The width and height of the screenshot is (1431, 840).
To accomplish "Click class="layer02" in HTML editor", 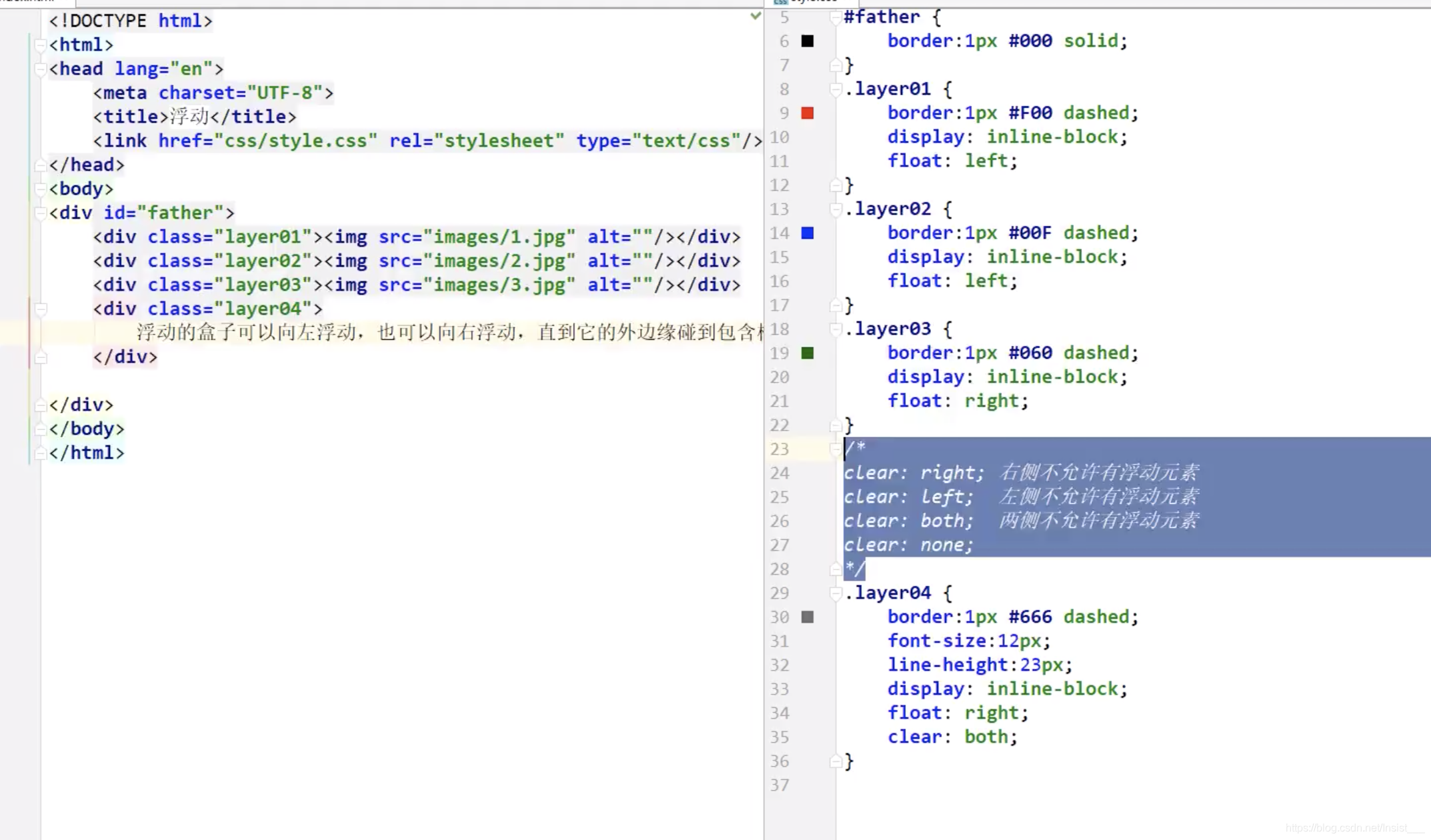I will pos(230,261).
